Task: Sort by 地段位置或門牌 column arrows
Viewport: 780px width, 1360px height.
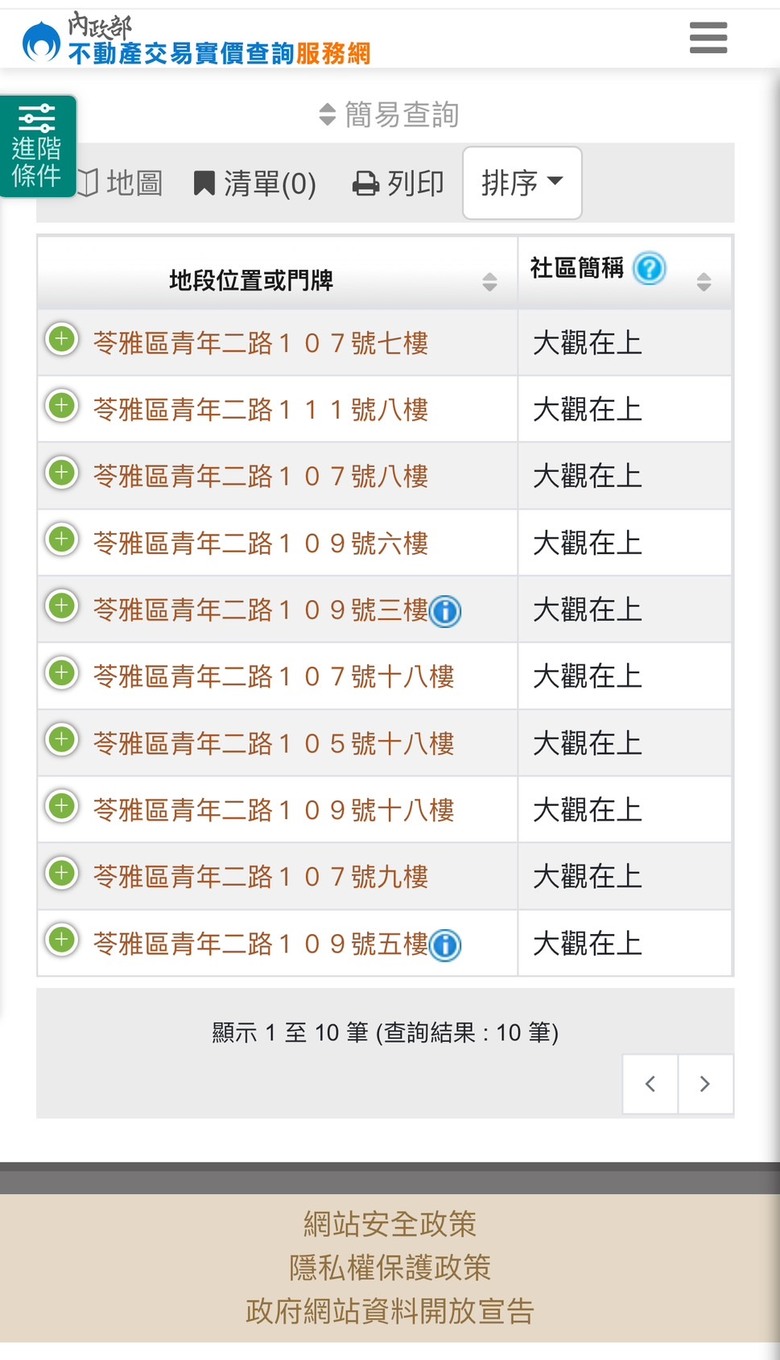Action: 489,282
